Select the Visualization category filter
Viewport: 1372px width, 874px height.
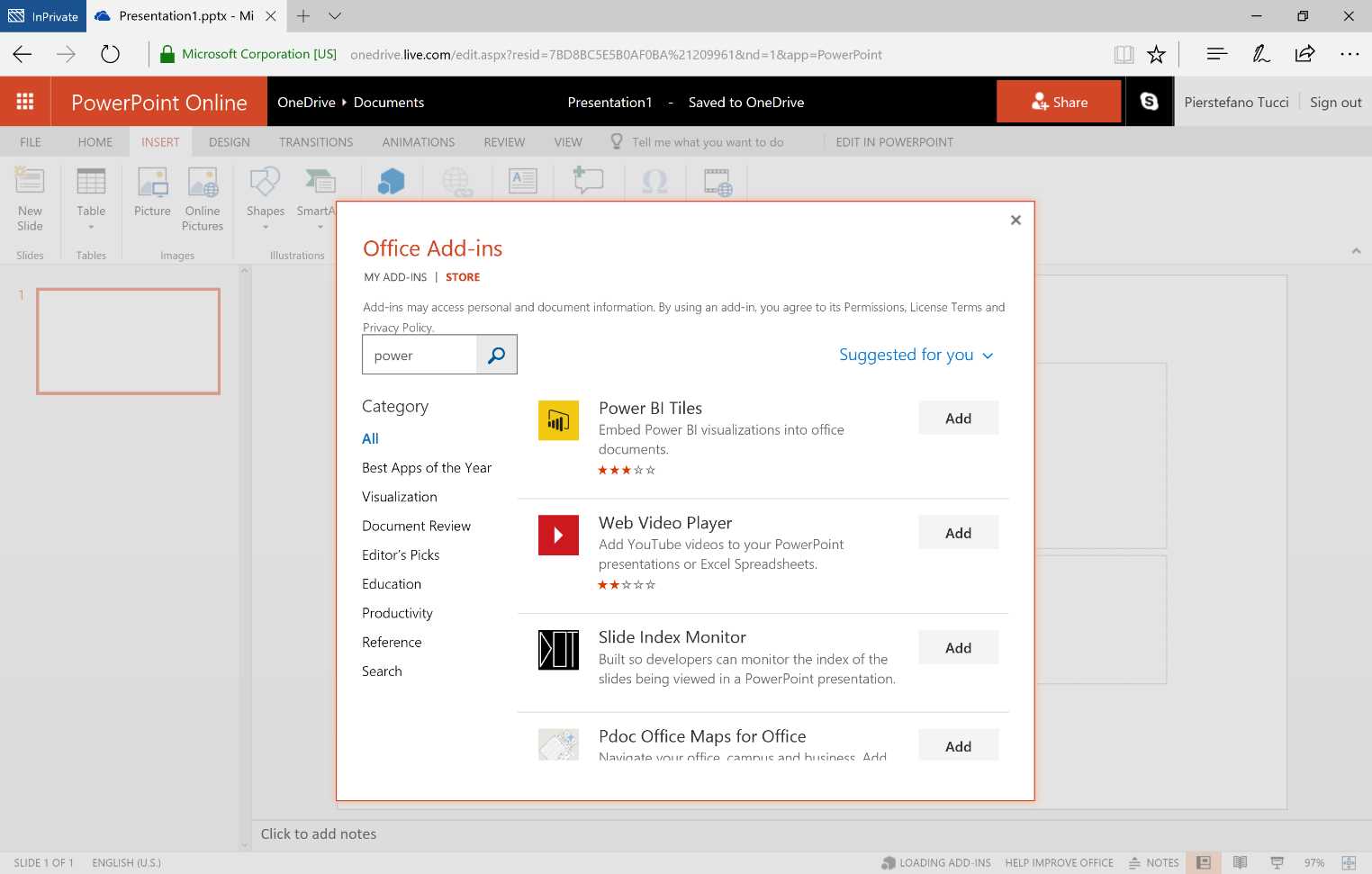399,496
